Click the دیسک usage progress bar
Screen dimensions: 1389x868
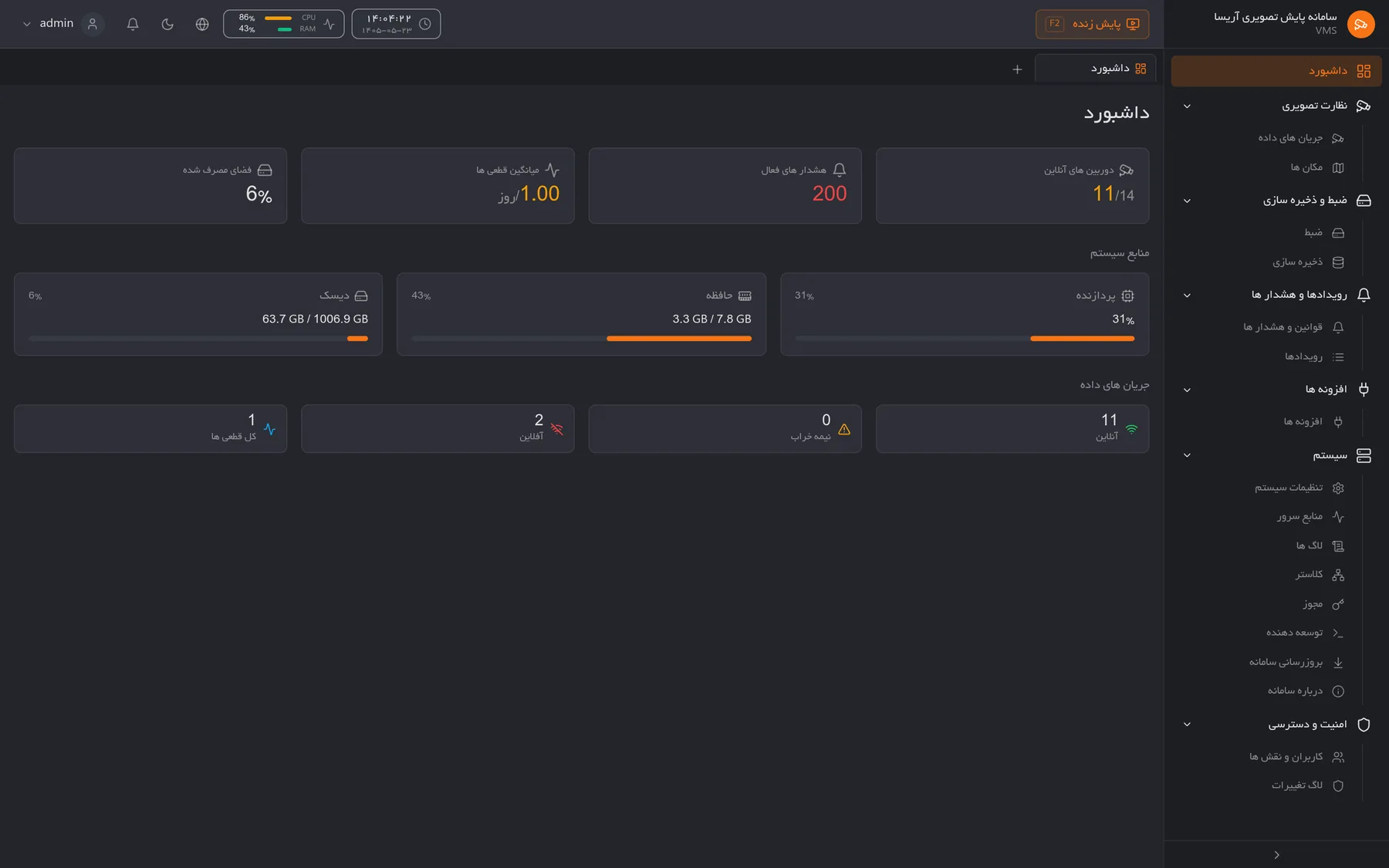tap(198, 338)
